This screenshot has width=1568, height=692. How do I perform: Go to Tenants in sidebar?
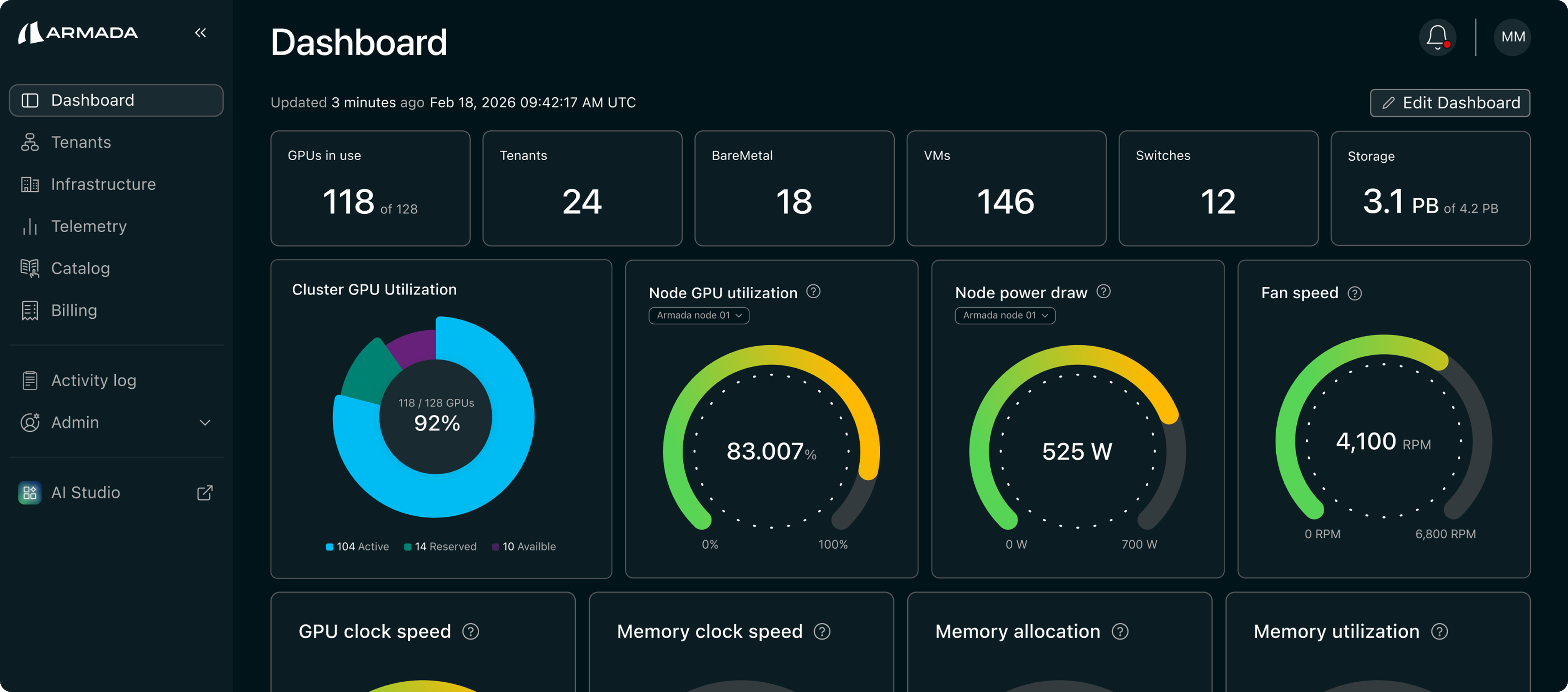[x=81, y=143]
